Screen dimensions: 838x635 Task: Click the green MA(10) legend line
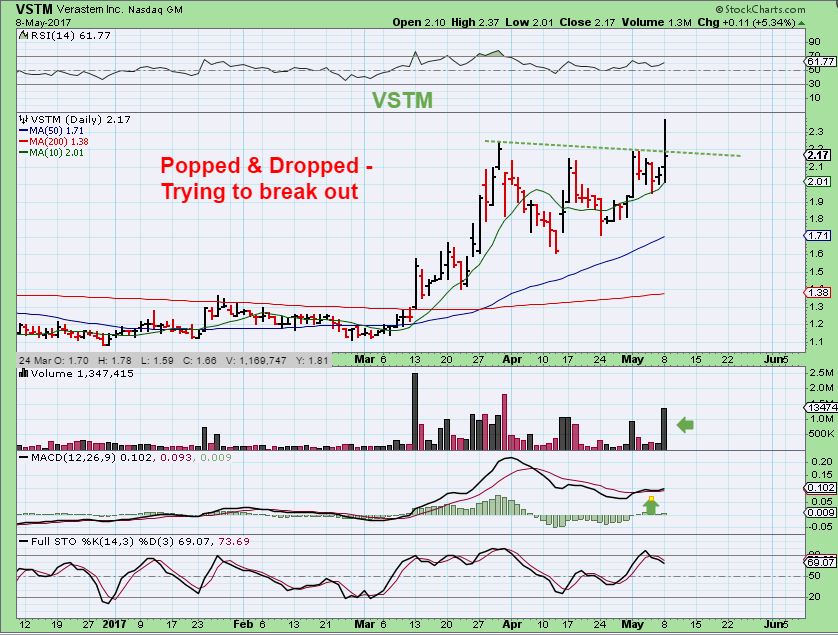24,153
